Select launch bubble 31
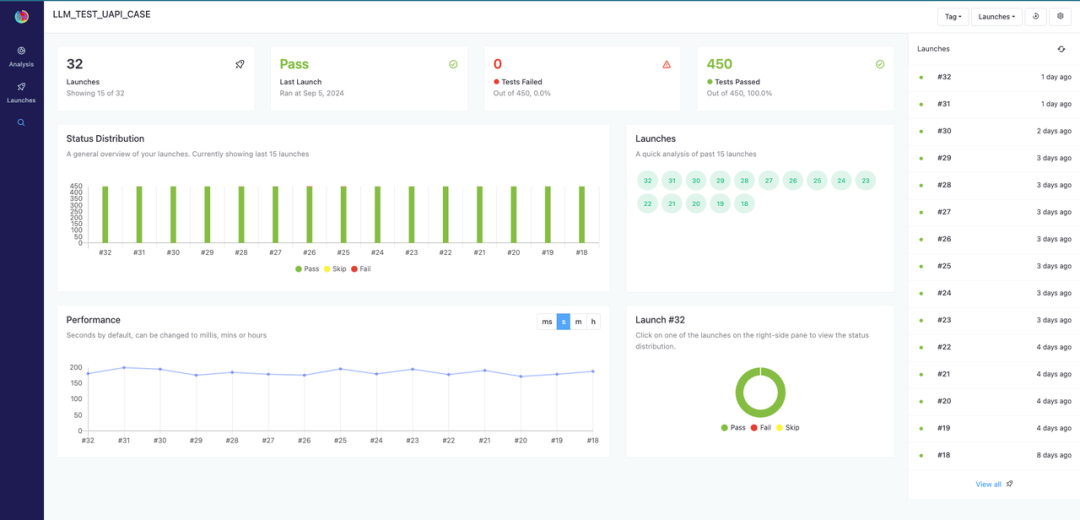1080x520 pixels. pyautogui.click(x=672, y=181)
